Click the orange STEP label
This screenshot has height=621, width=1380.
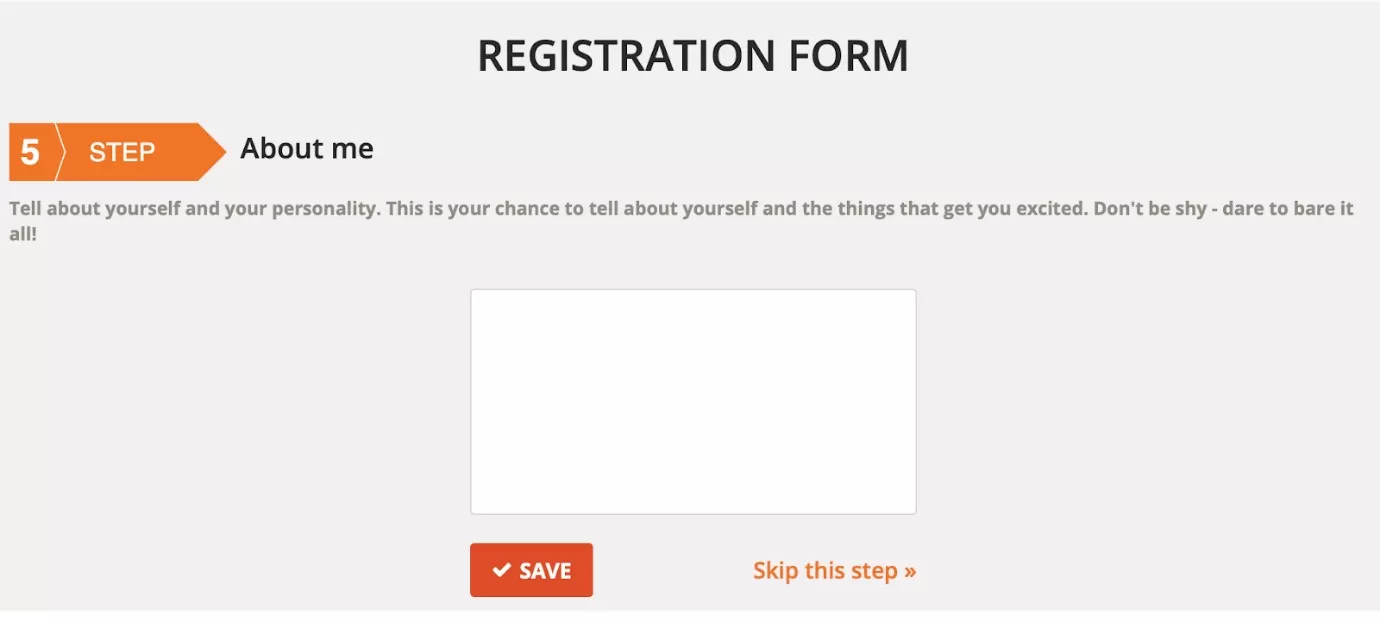coord(122,152)
